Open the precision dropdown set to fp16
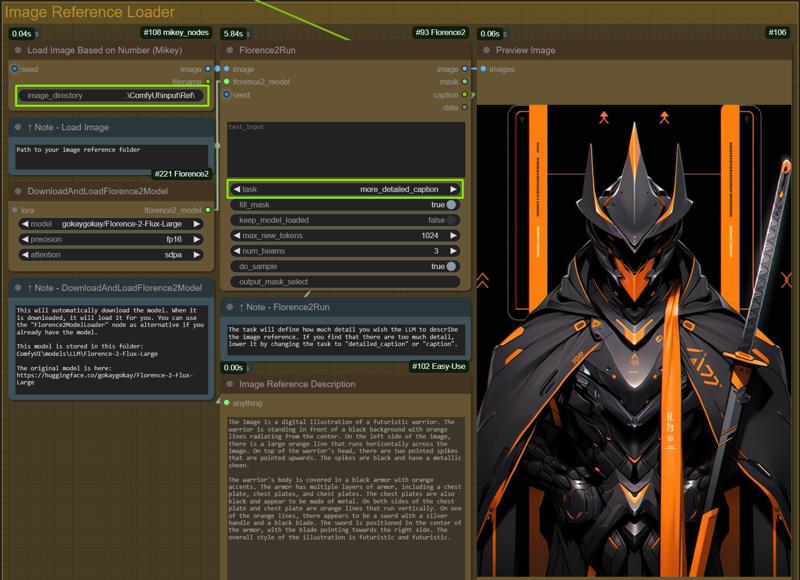The height and width of the screenshot is (580, 800). [x=110, y=239]
